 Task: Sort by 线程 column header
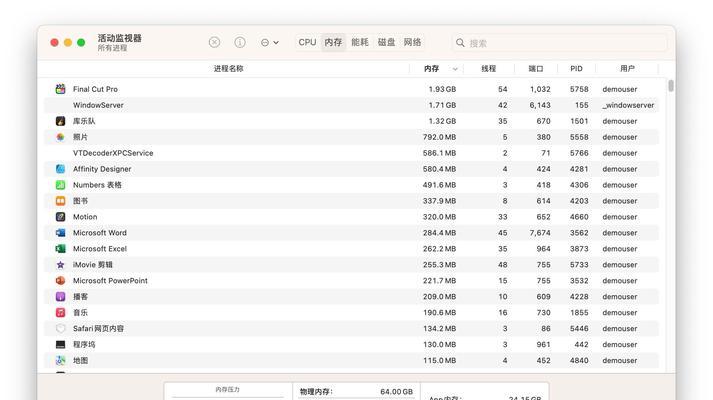[x=488, y=69]
